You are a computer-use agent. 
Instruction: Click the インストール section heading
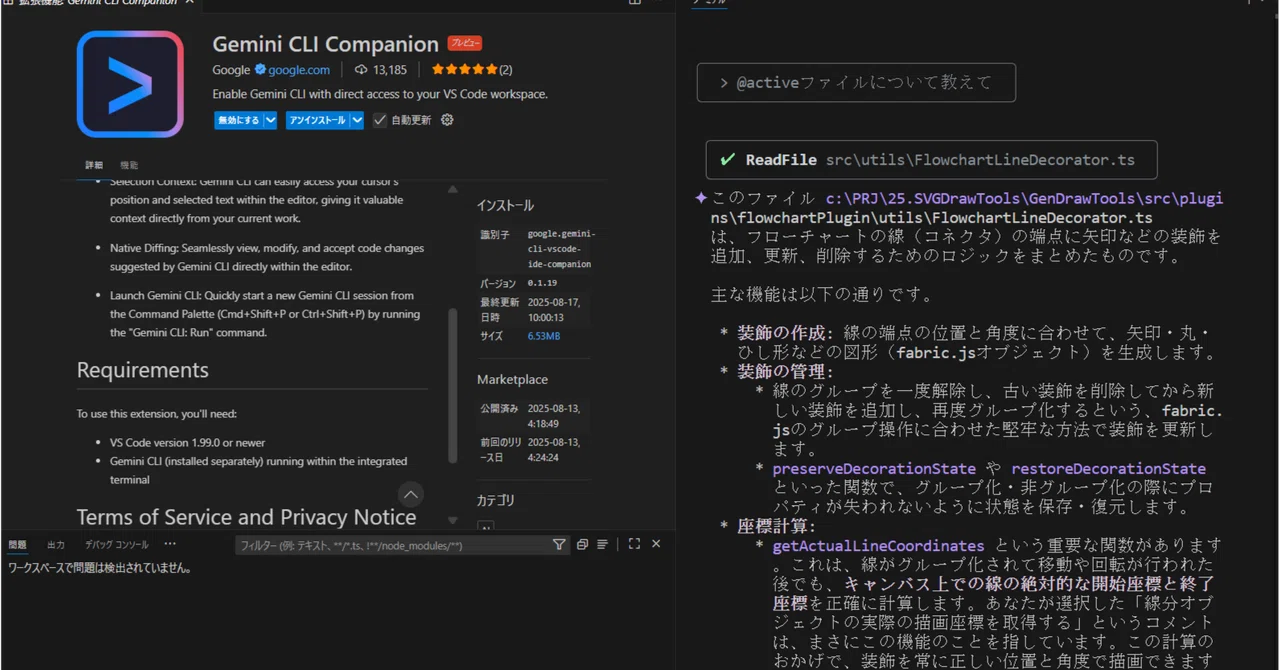[505, 205]
